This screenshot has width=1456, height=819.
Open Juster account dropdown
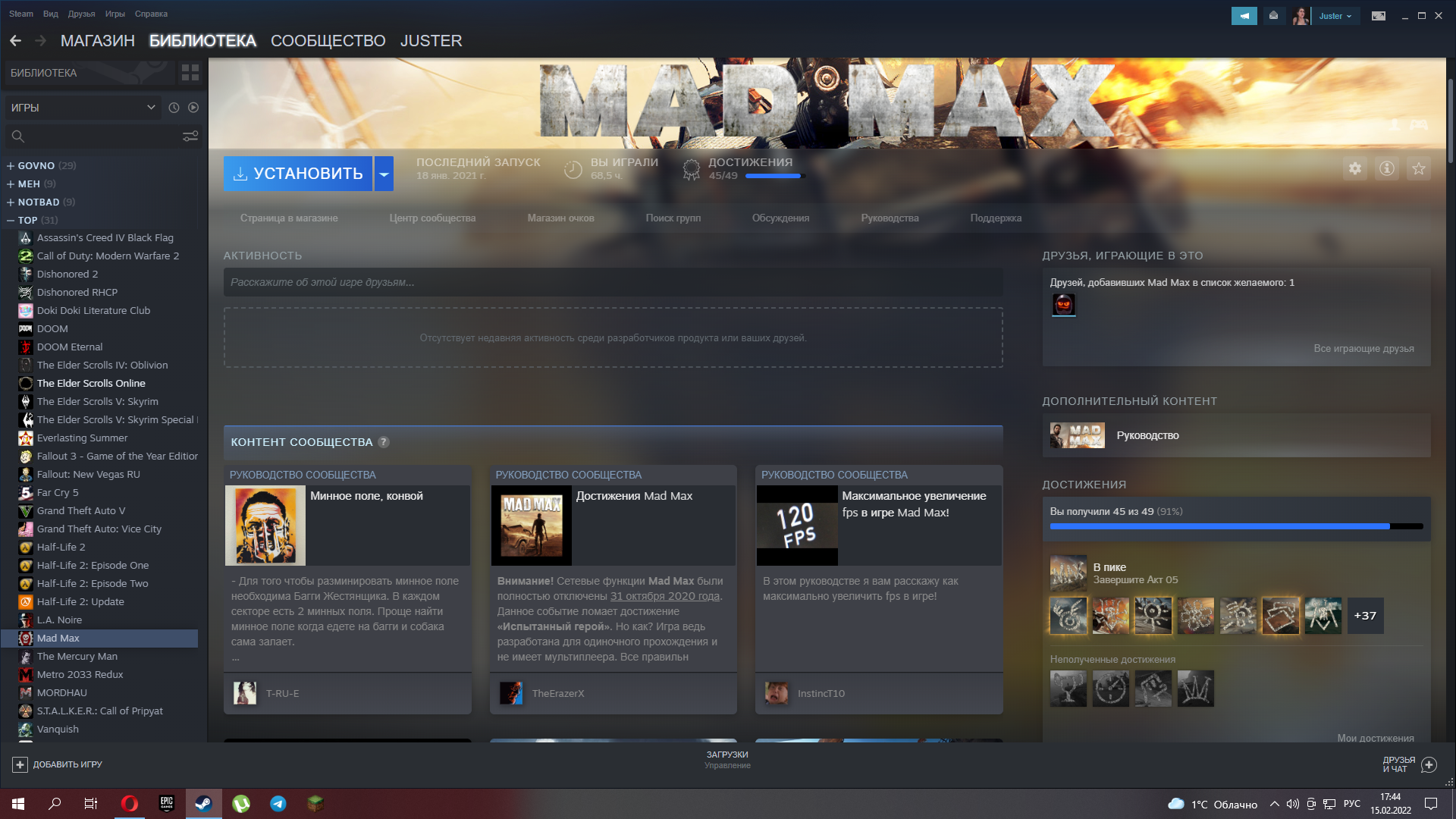click(x=1335, y=16)
